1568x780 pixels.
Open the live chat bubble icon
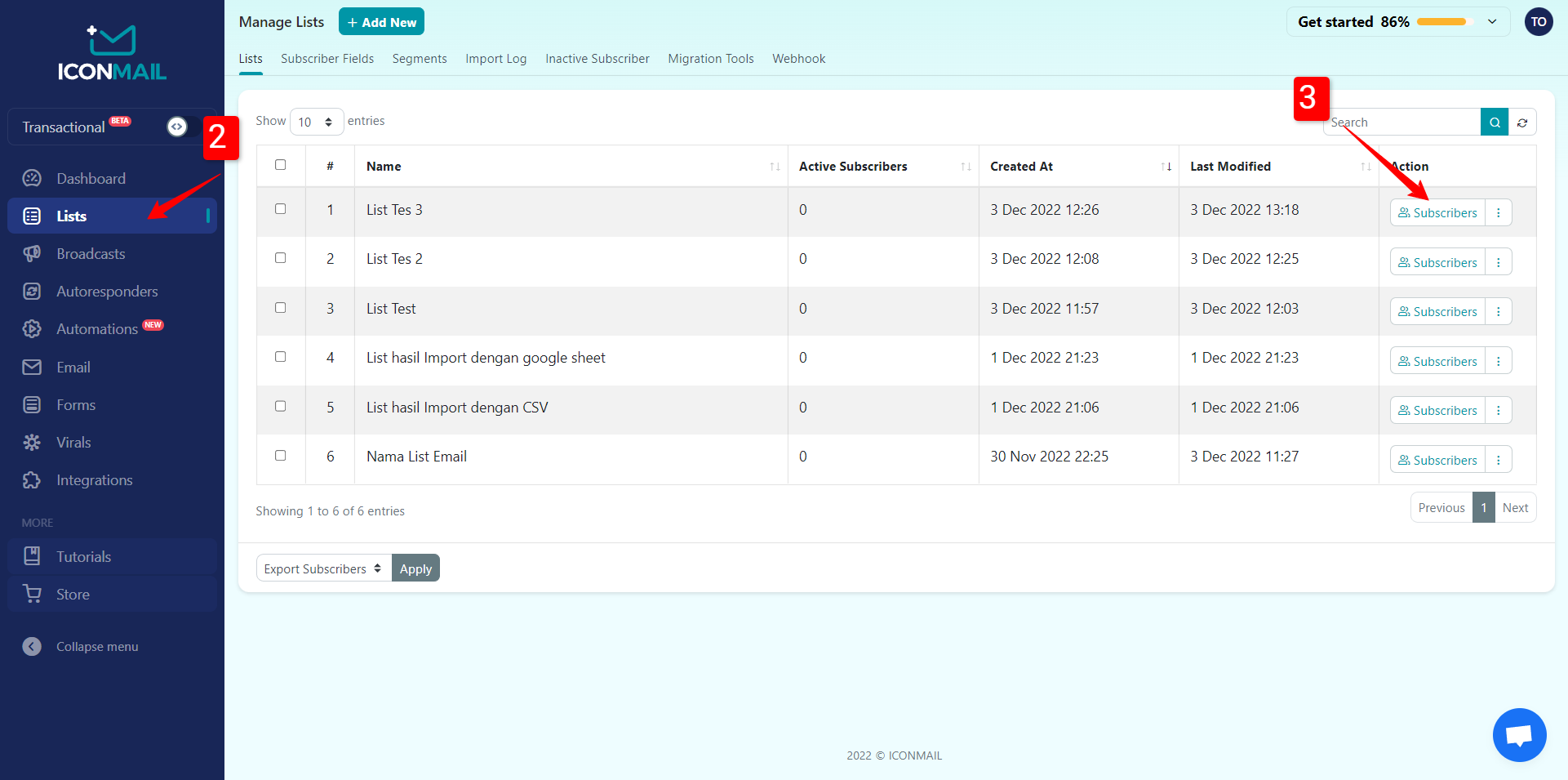coord(1519,735)
